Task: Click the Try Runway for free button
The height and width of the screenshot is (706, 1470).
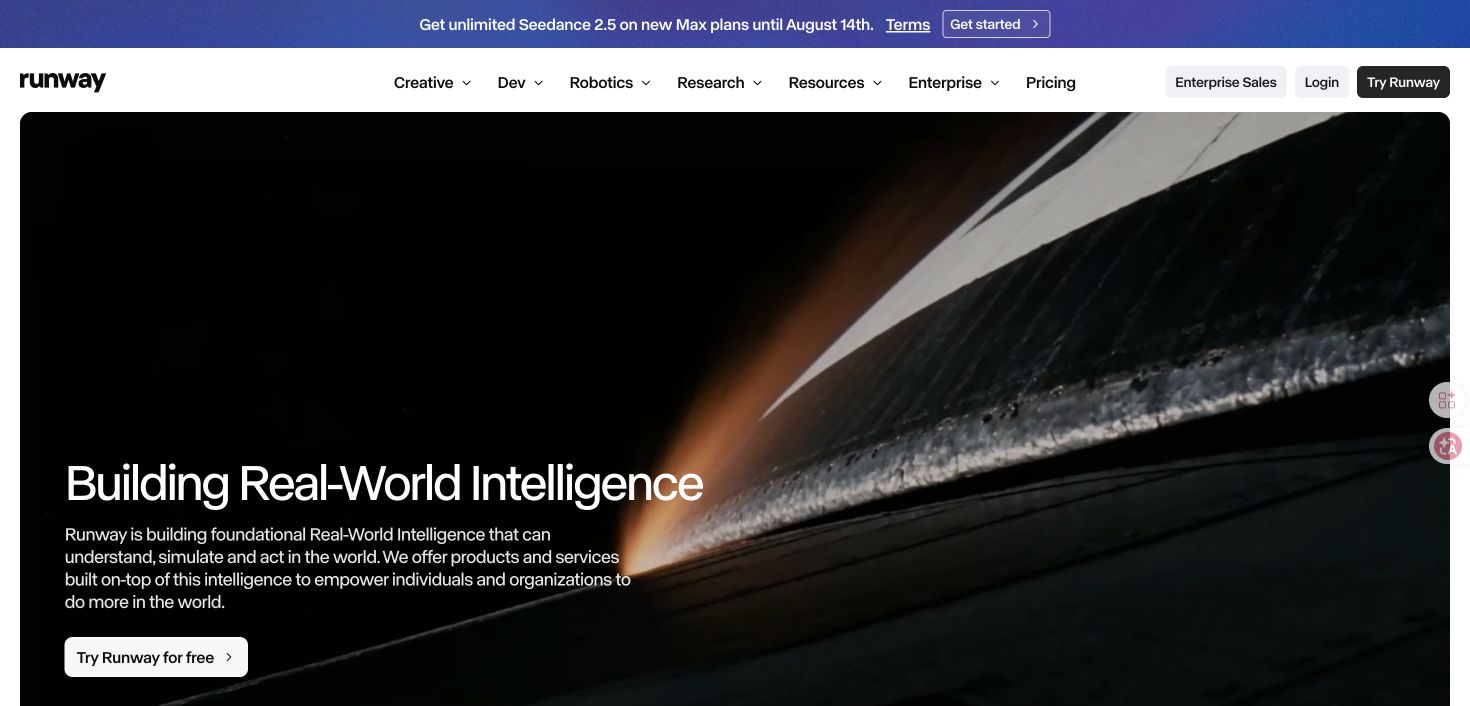Action: pyautogui.click(x=156, y=657)
